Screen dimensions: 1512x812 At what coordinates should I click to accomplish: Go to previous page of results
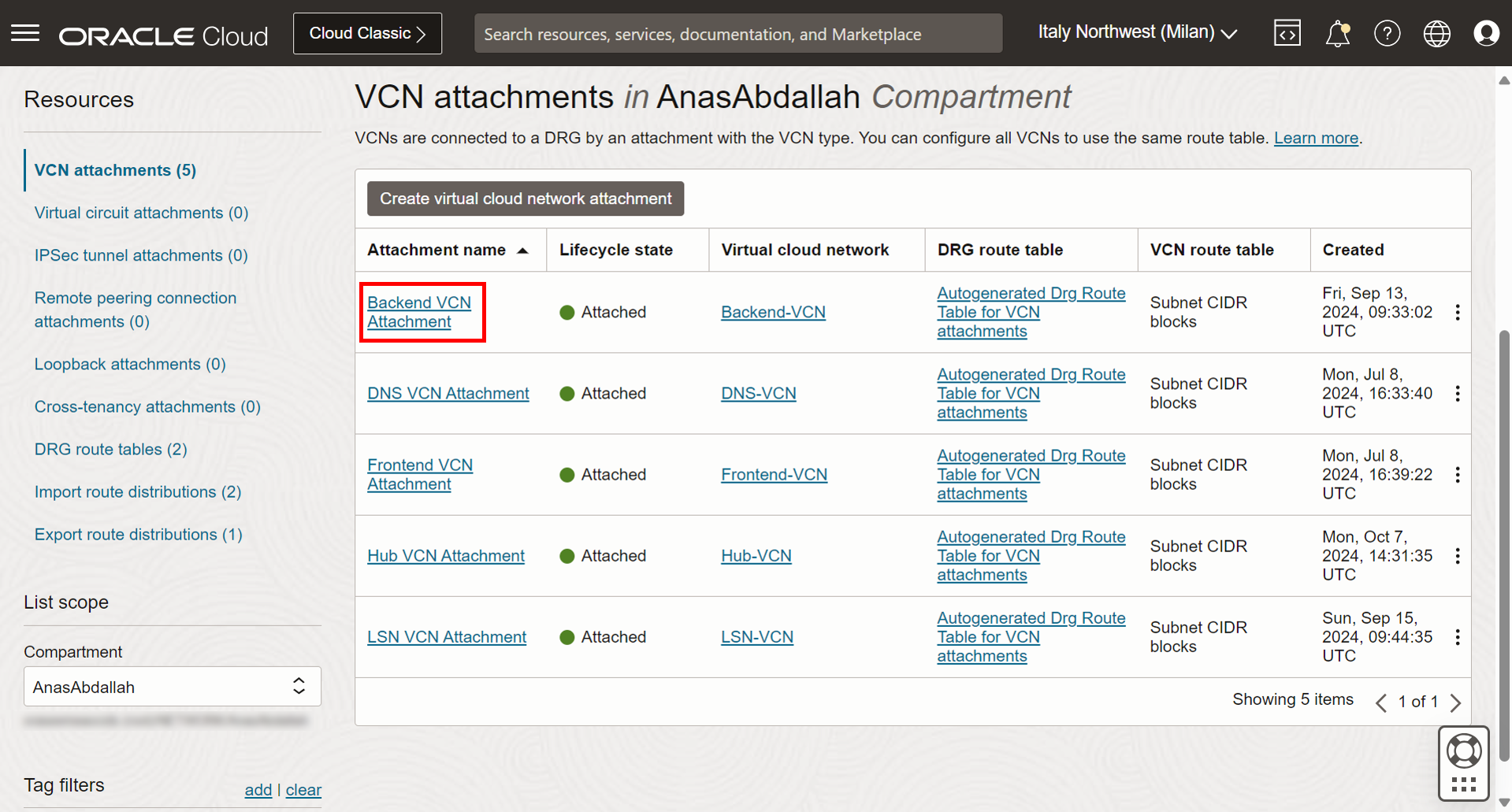pyautogui.click(x=1381, y=703)
